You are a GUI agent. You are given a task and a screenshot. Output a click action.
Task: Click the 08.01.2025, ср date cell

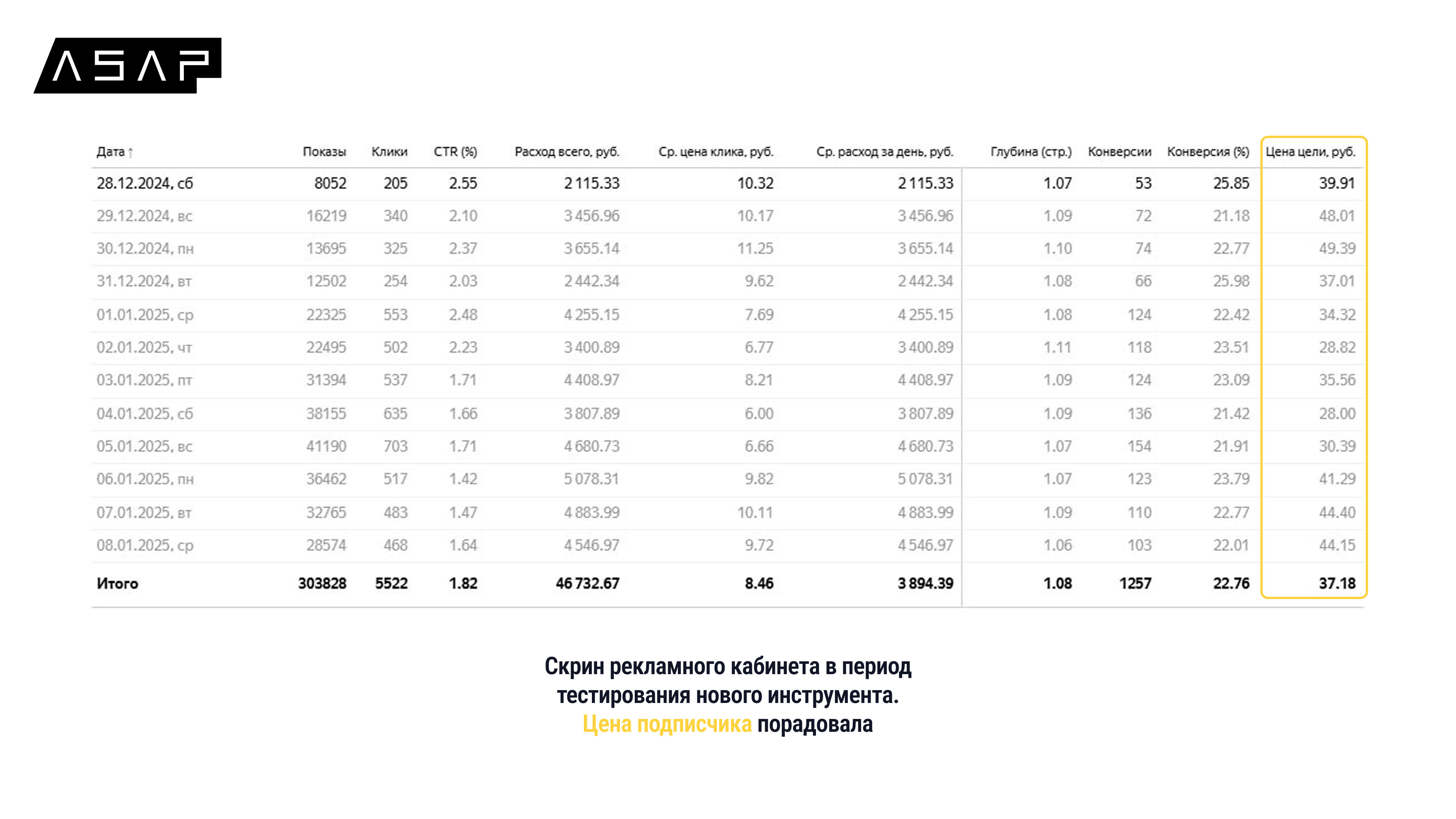pos(145,546)
